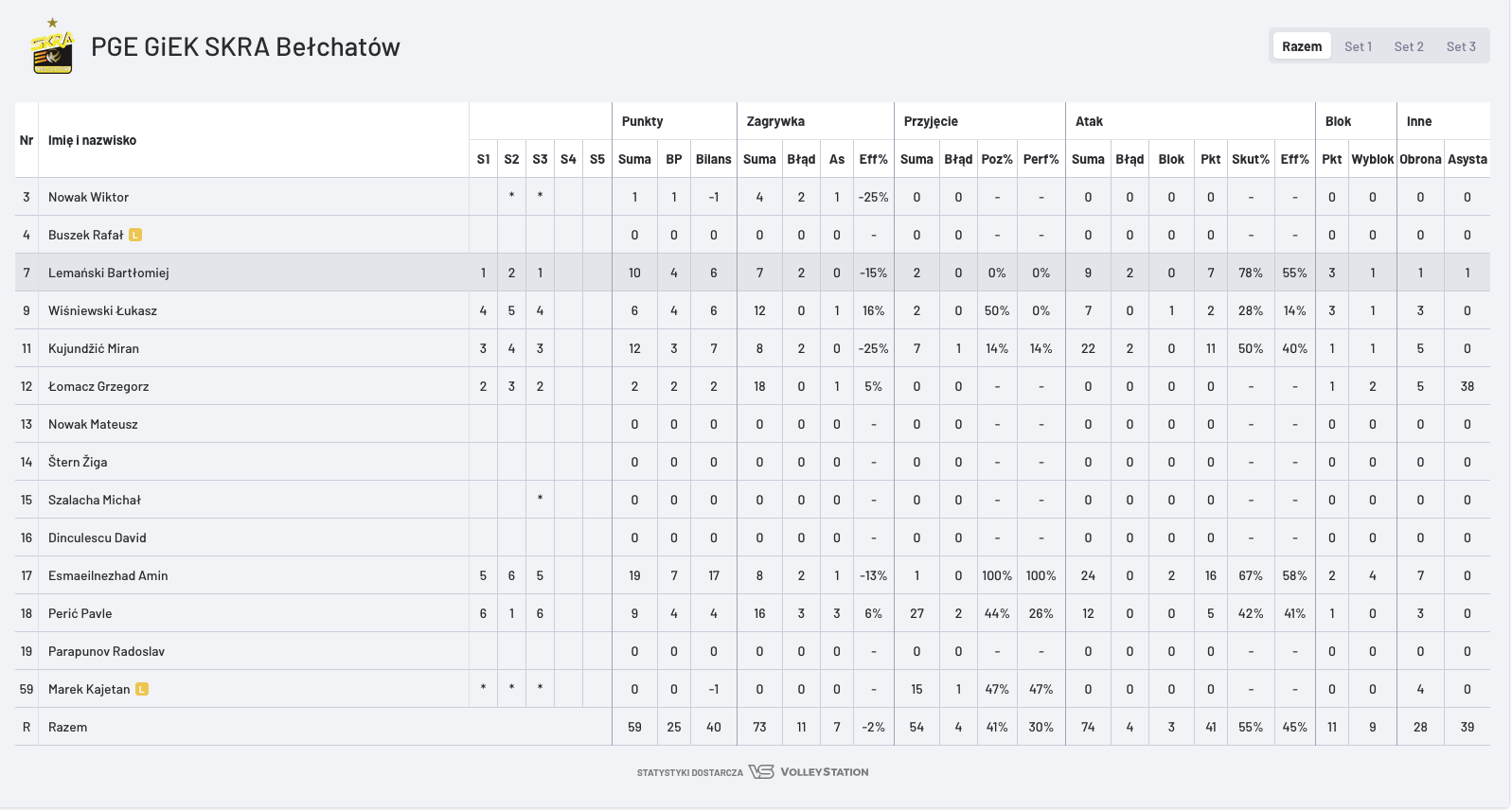The width and height of the screenshot is (1512, 811).
Task: Click player name Lemański Bartłomiej
Action: tap(109, 273)
